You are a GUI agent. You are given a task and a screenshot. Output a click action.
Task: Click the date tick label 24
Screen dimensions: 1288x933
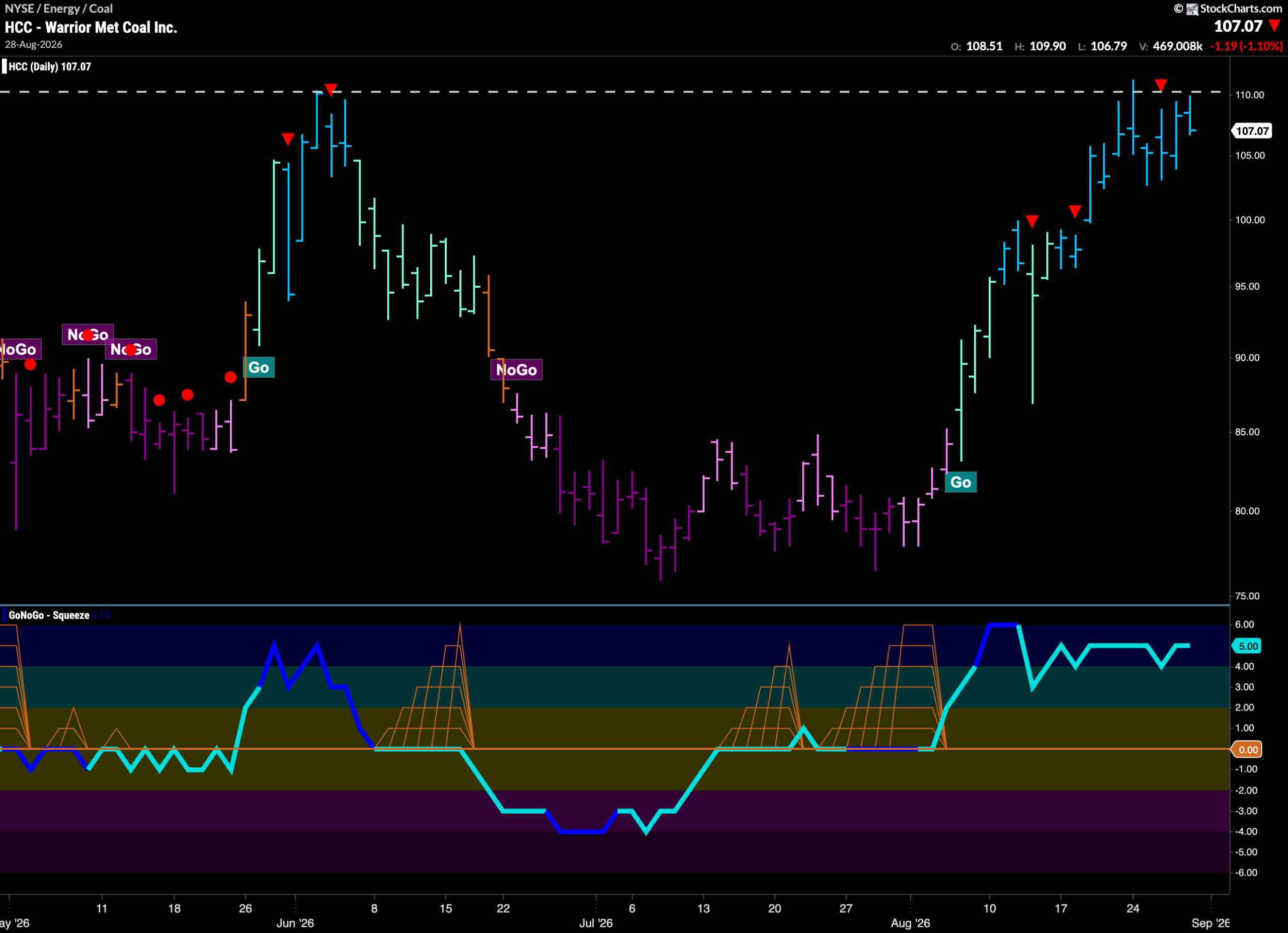click(1133, 908)
